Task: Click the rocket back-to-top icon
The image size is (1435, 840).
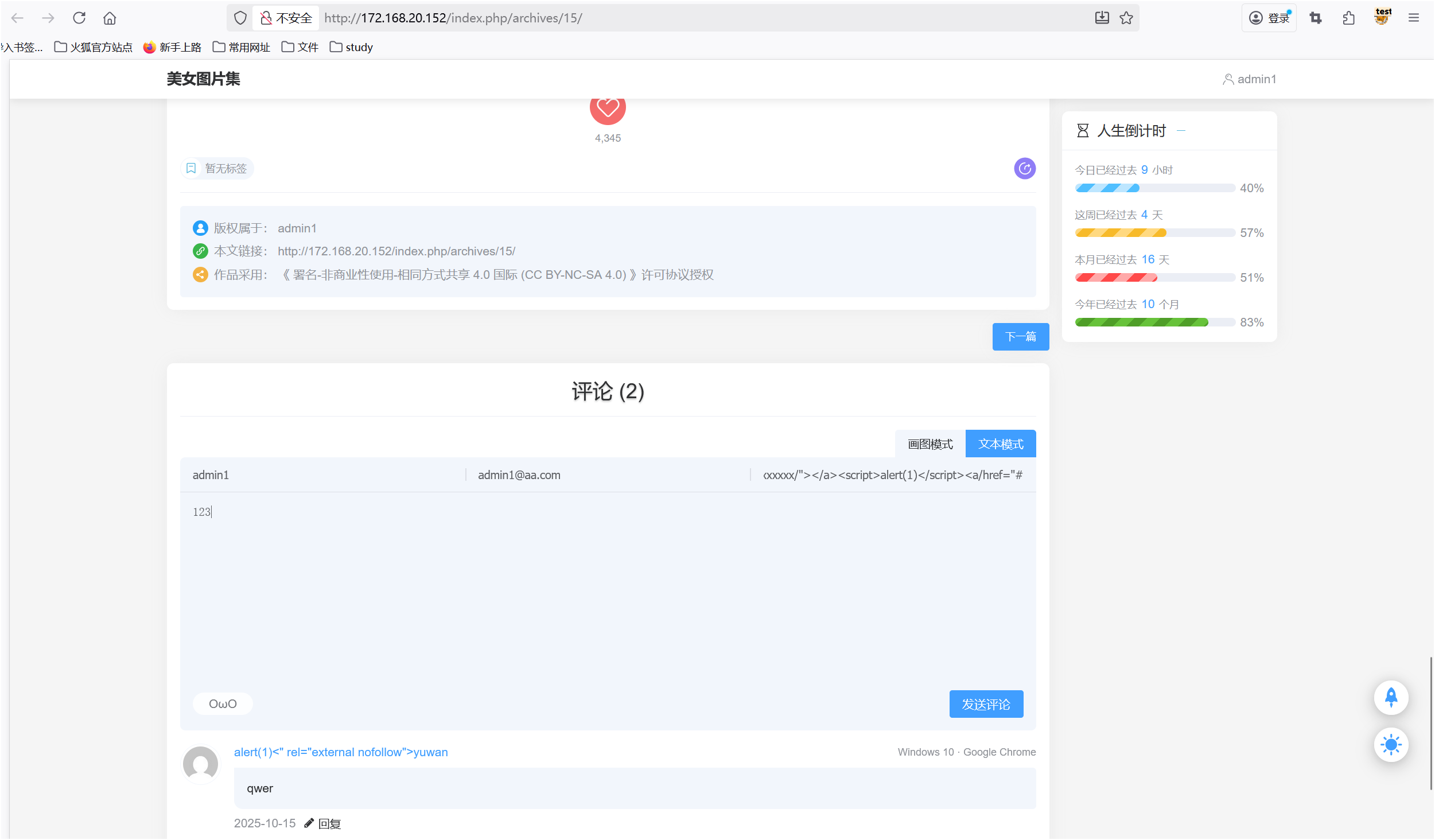Action: pyautogui.click(x=1391, y=697)
